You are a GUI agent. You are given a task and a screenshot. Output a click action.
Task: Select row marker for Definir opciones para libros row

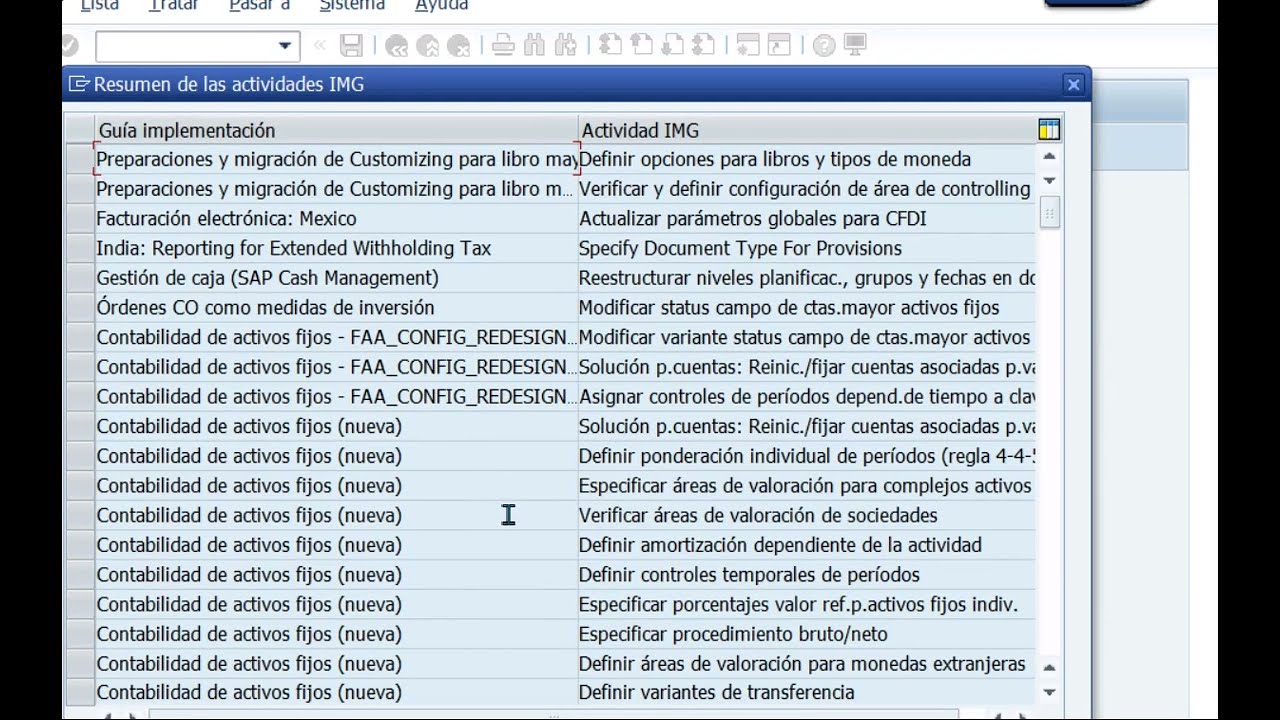[80, 159]
